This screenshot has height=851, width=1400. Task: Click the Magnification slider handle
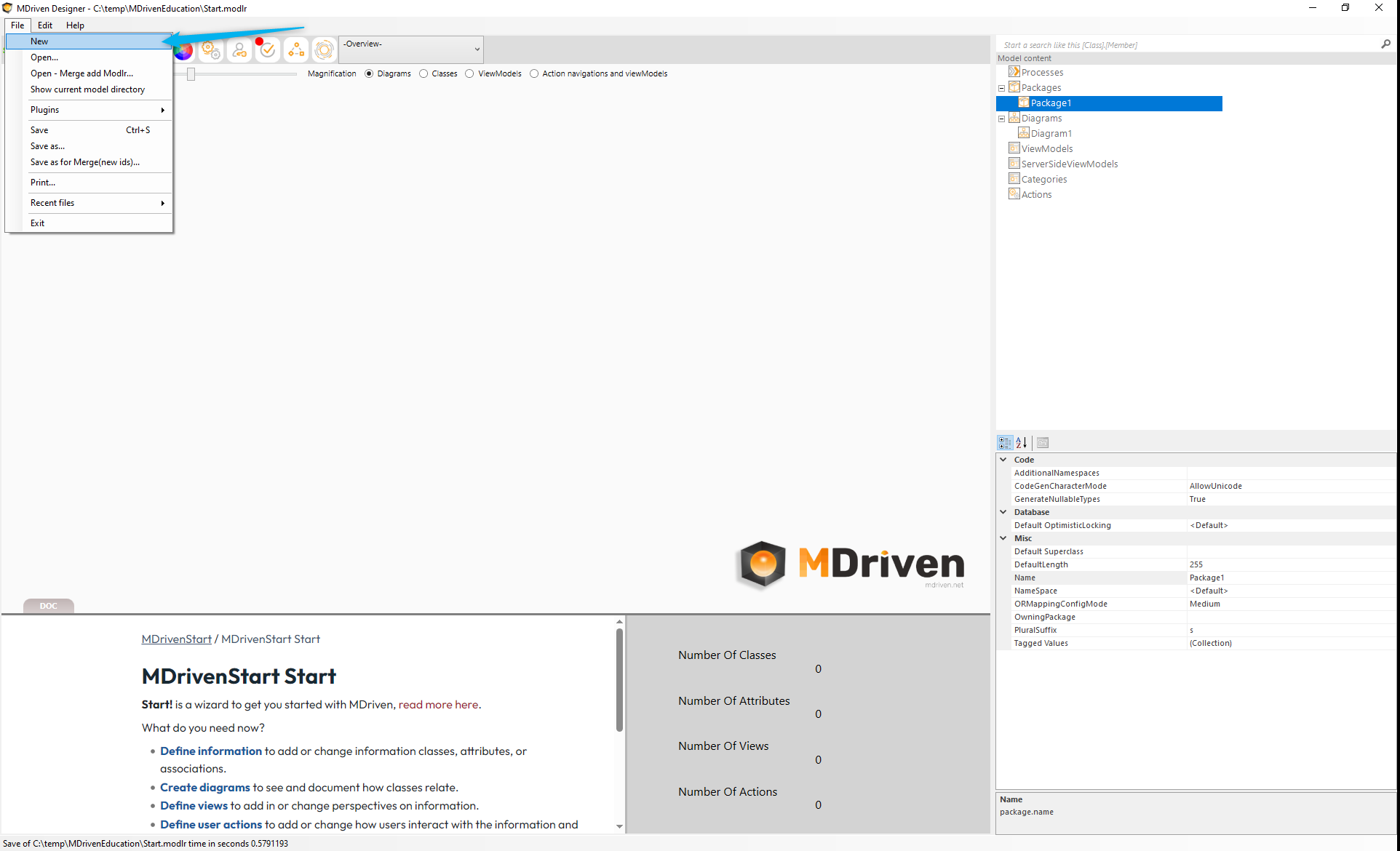[x=191, y=74]
